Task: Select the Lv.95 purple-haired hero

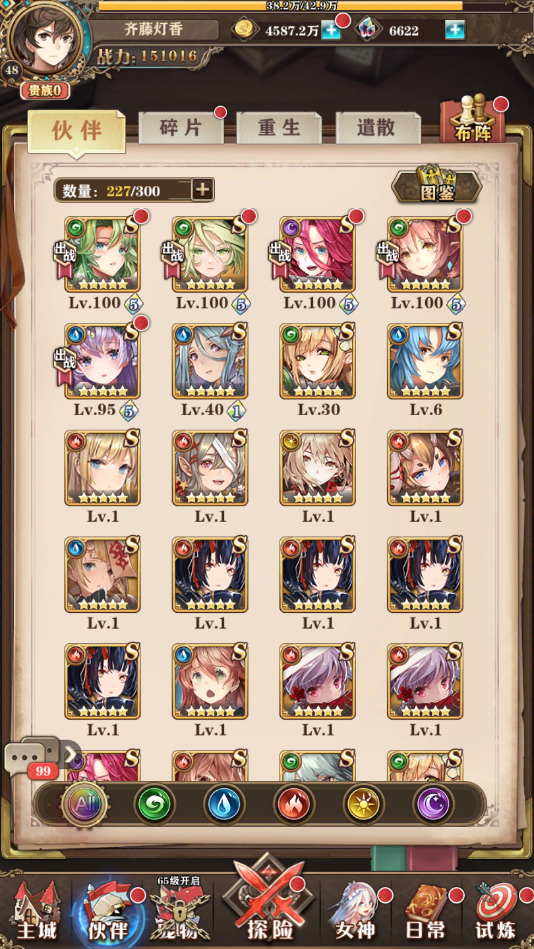Action: (x=102, y=360)
